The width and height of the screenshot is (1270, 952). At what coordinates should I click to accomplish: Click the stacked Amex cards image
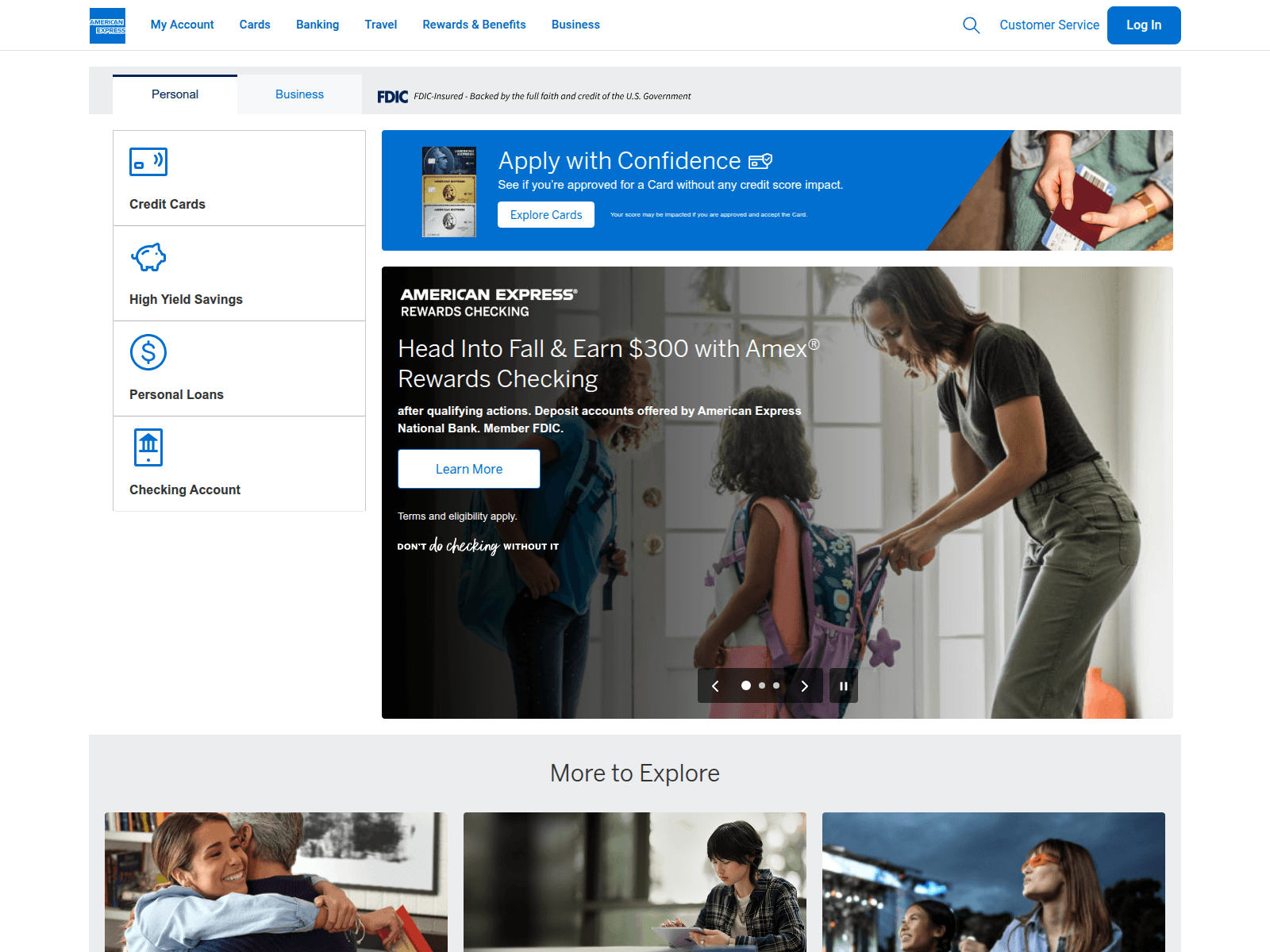click(x=449, y=191)
